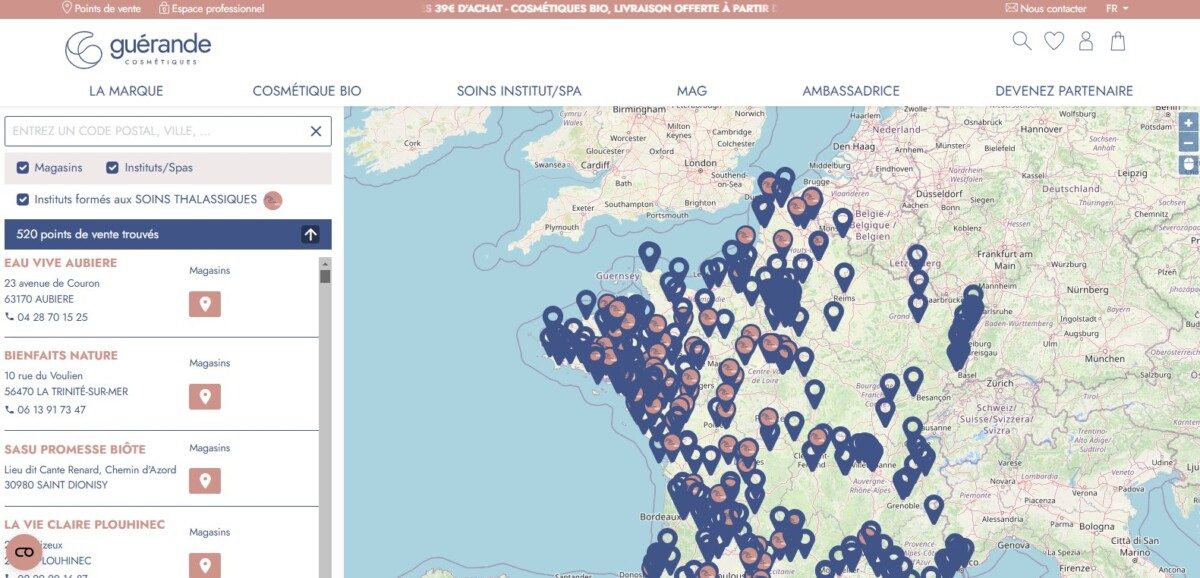Click the scrollbar up arrow in store list
The height and width of the screenshot is (578, 1200).
[325, 262]
